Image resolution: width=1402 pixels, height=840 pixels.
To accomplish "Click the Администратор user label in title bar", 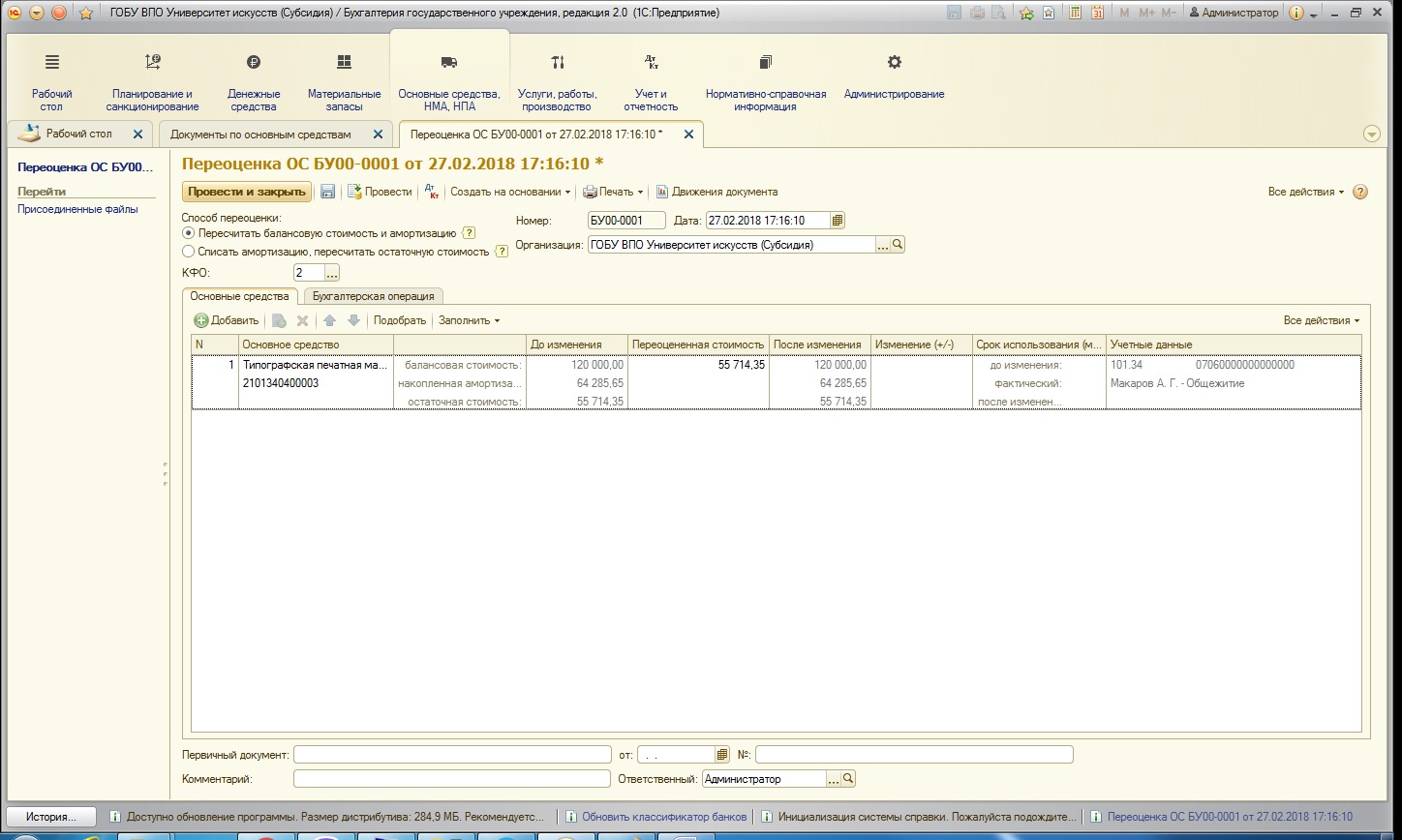I will point(1233,13).
